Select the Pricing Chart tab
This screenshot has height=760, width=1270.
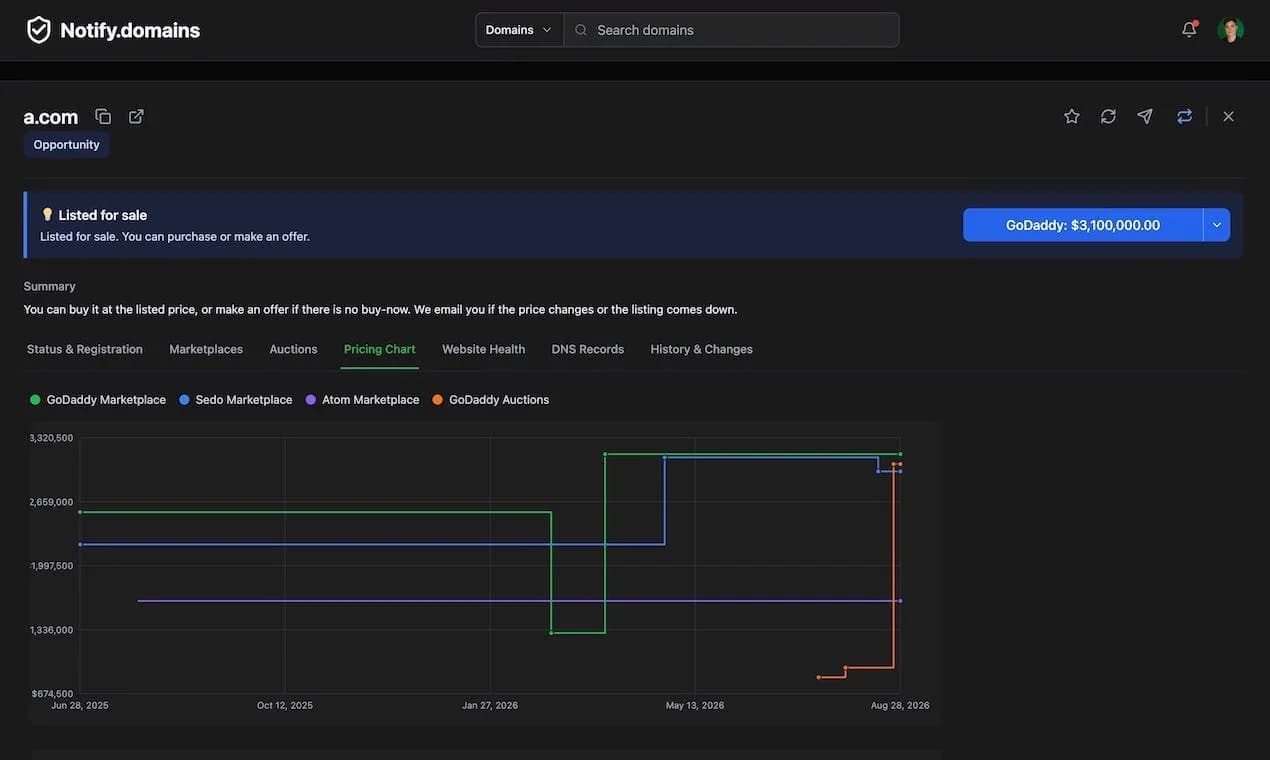click(x=380, y=349)
